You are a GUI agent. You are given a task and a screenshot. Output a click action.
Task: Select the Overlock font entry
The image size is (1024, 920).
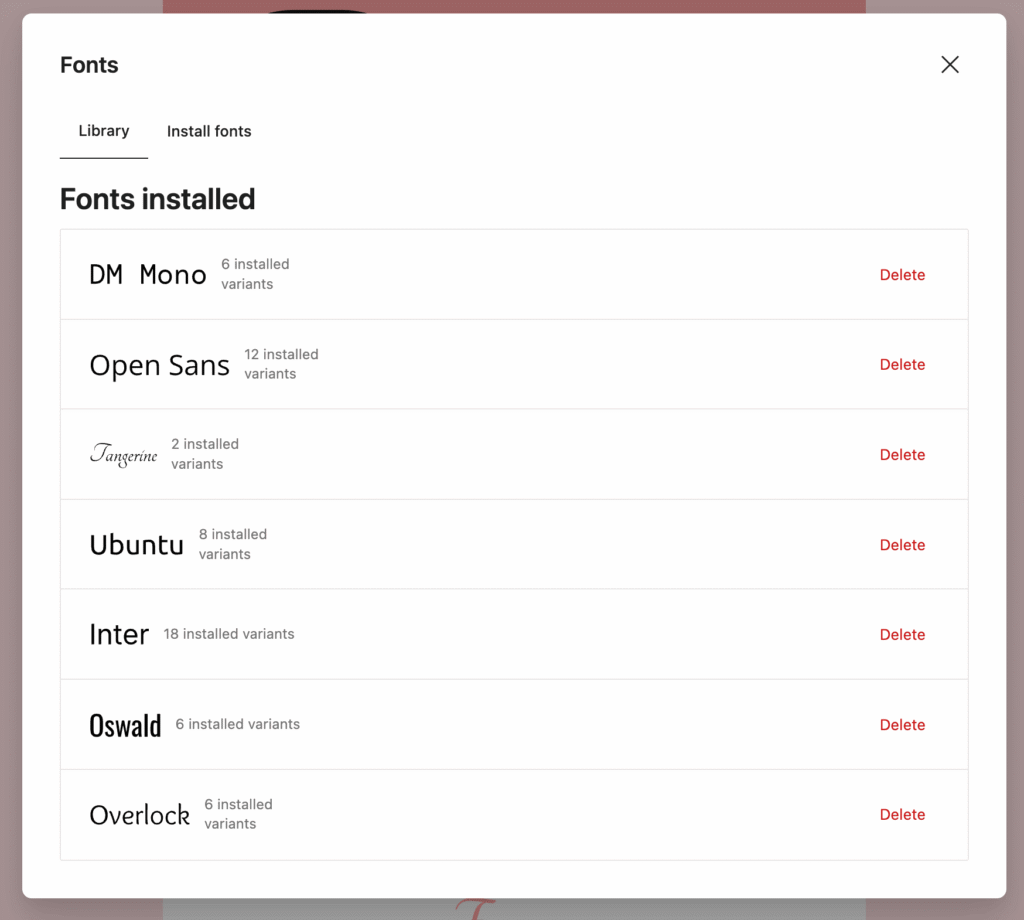click(139, 814)
